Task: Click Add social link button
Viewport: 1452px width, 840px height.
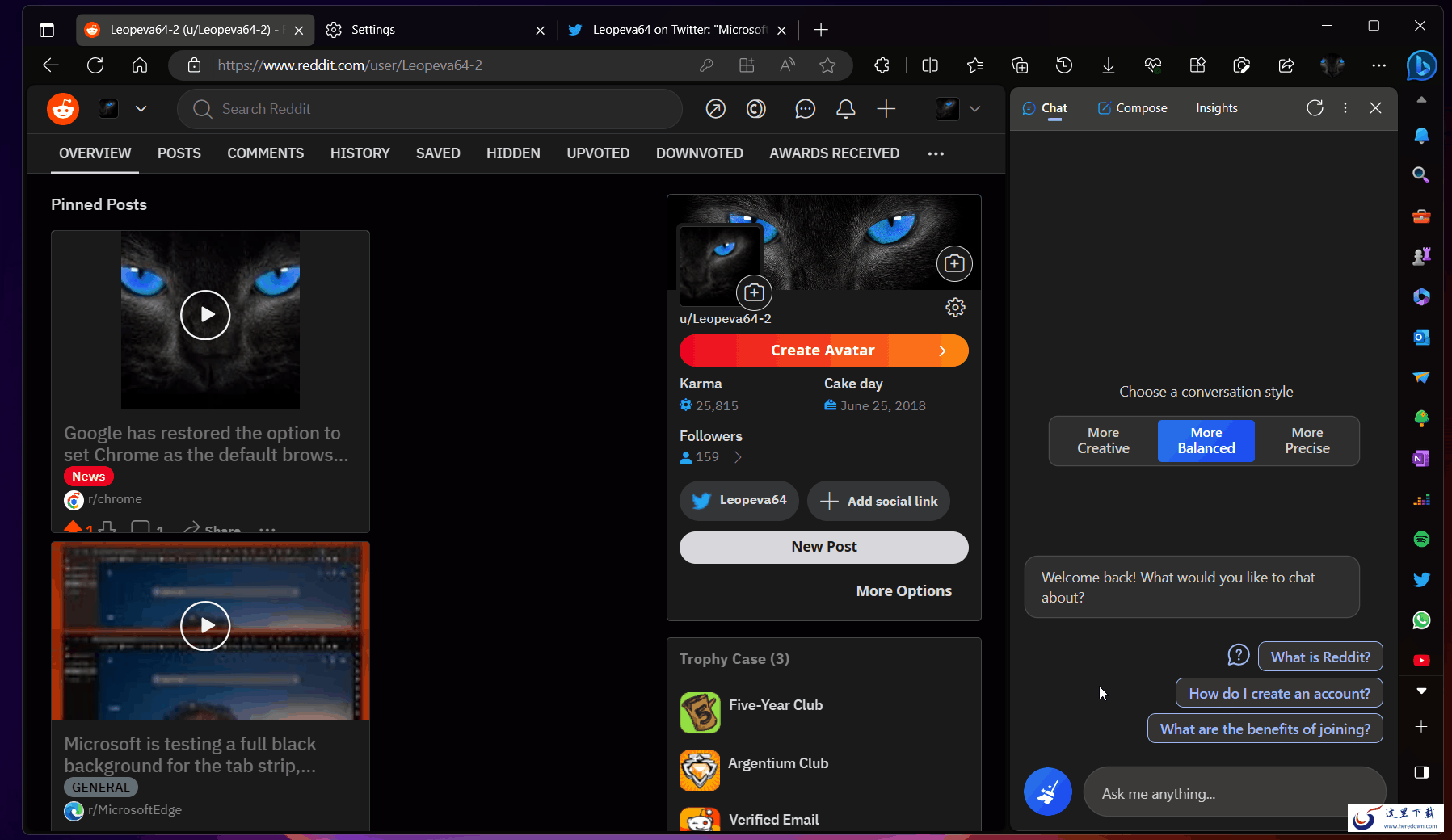Action: click(878, 501)
